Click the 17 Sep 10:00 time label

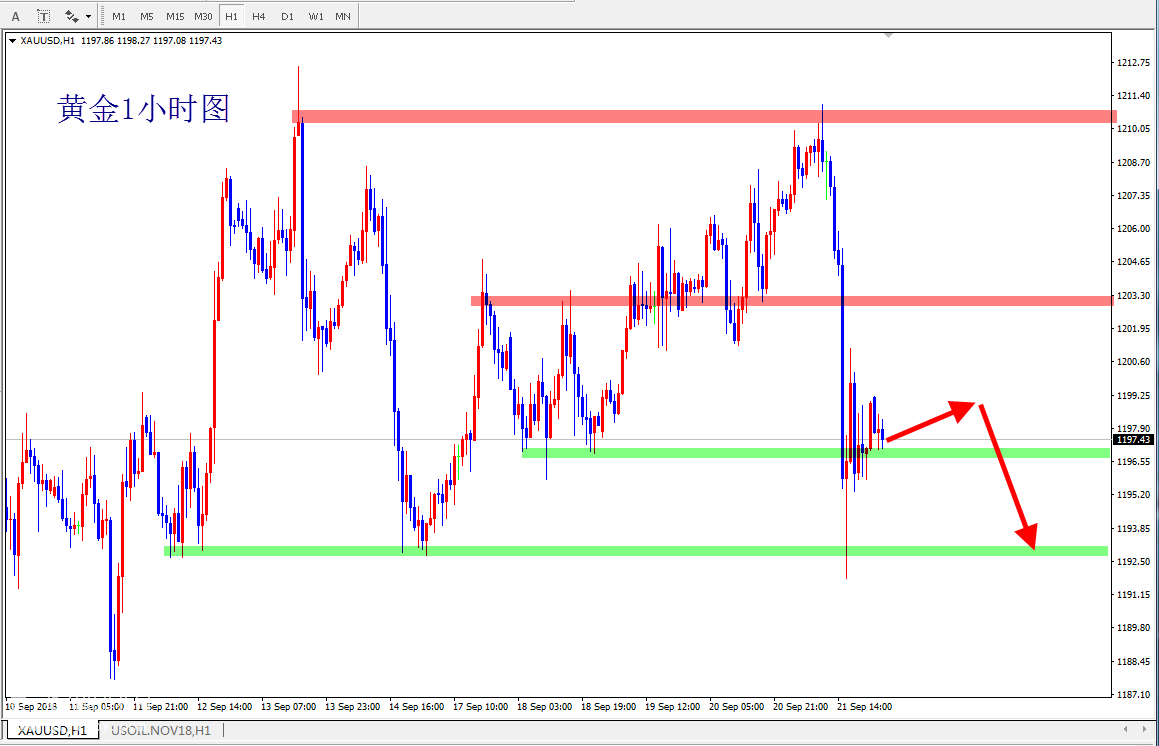pyautogui.click(x=480, y=707)
